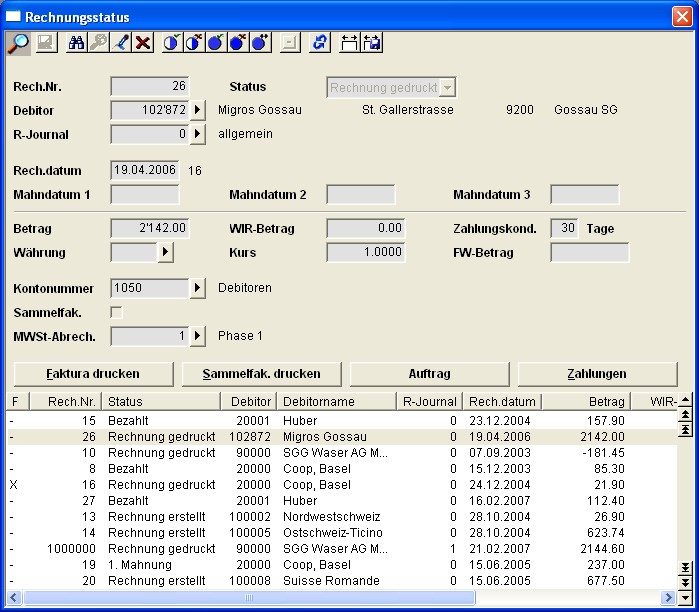Select row 13 'Nordwestschweiz'
The image size is (699, 612).
tap(342, 517)
